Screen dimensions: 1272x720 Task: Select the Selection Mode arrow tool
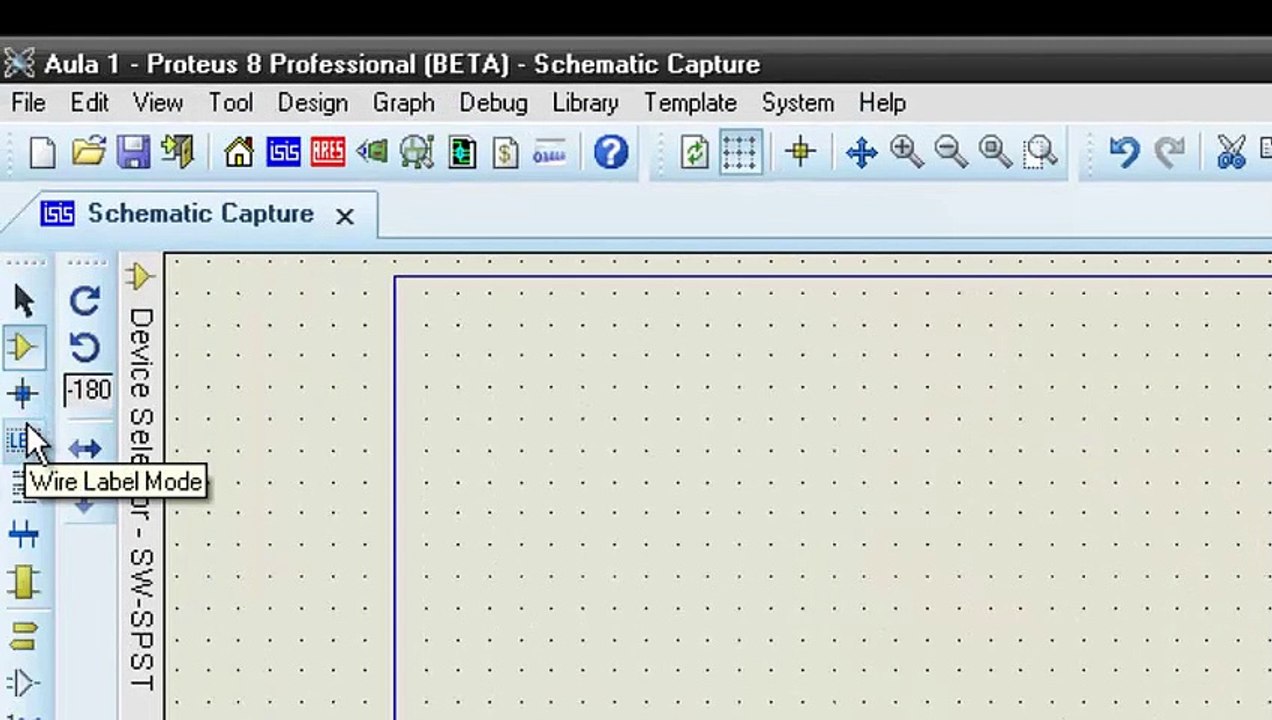point(24,300)
